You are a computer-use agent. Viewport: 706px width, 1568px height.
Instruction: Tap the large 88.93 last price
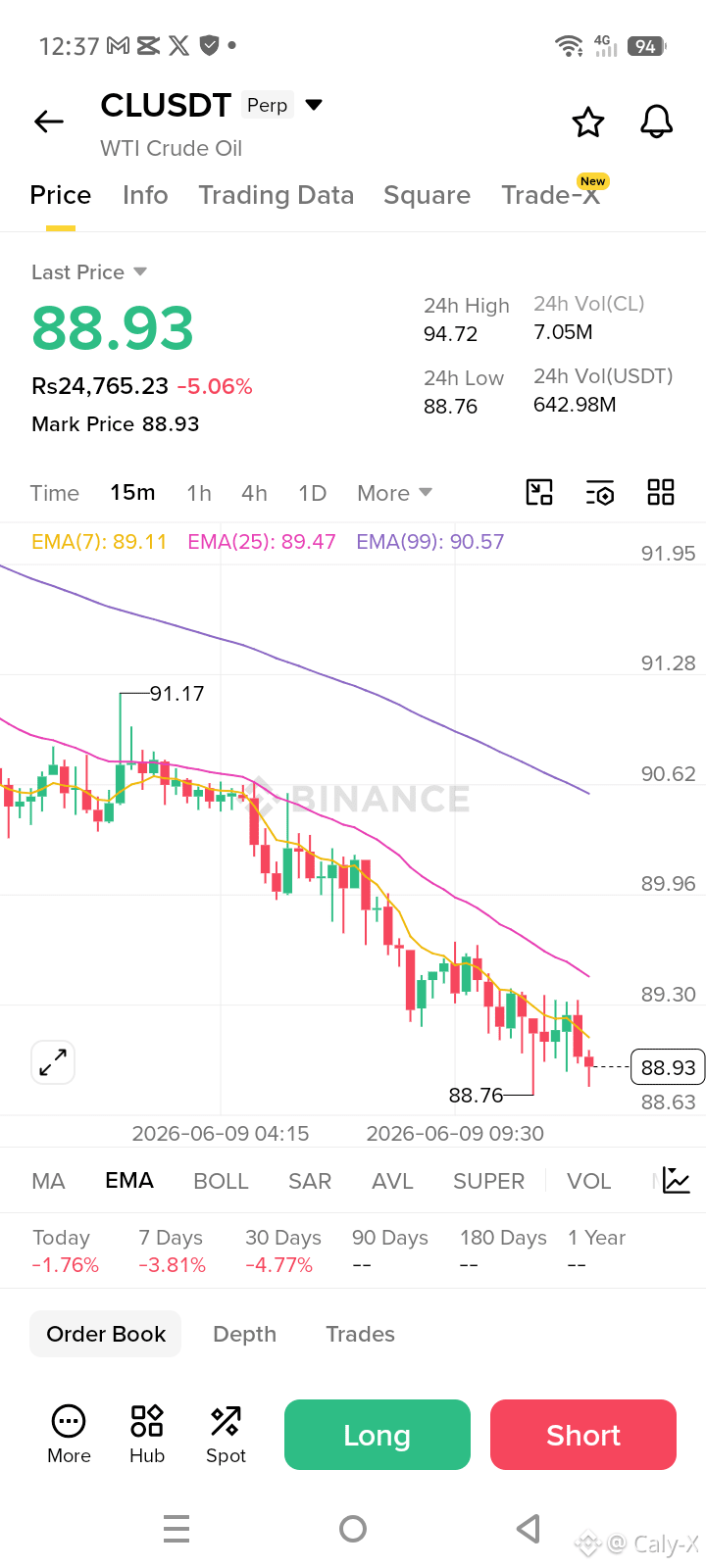113,327
